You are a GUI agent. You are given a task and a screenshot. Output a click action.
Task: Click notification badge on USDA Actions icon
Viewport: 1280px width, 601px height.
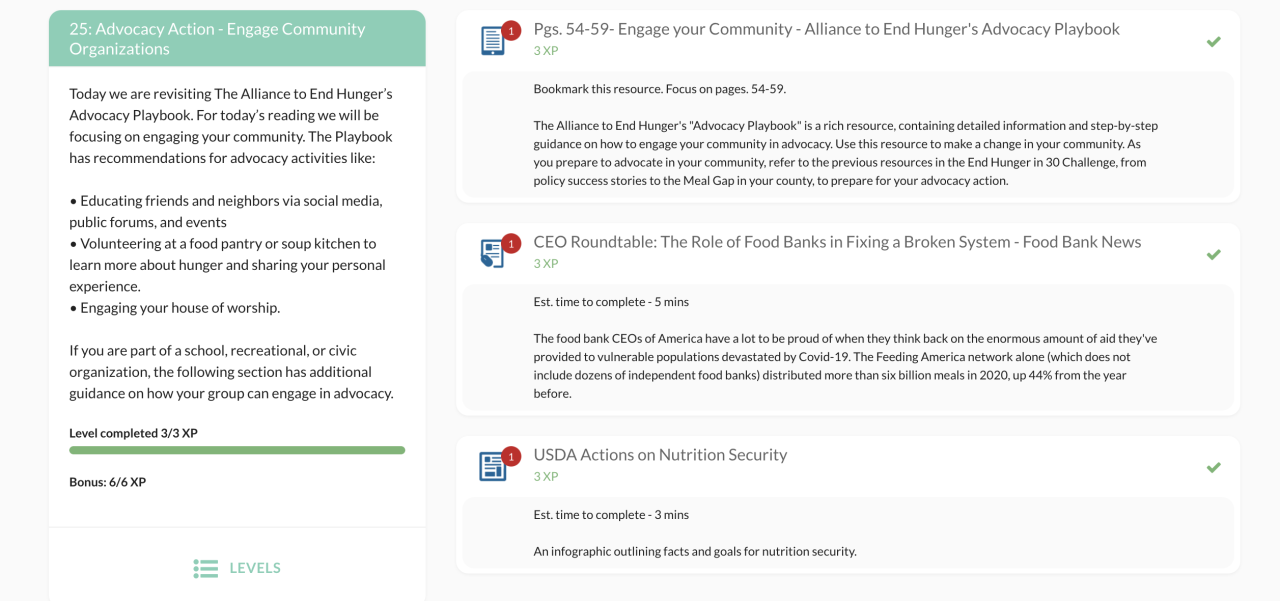[x=511, y=457]
